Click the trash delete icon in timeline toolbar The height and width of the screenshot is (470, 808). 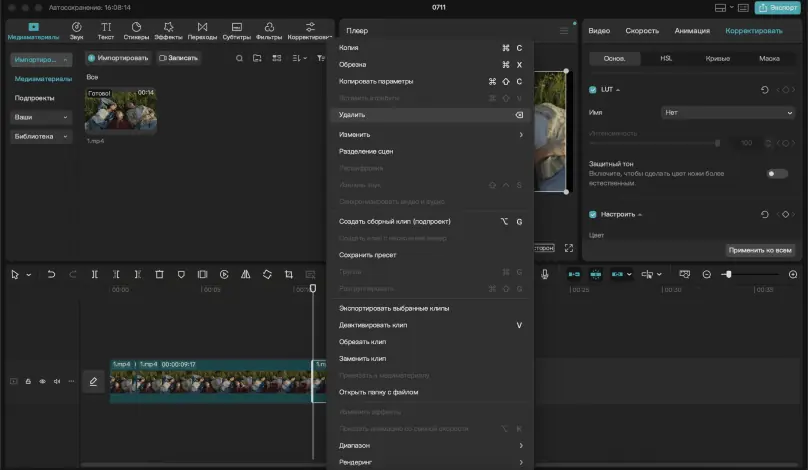[159, 274]
